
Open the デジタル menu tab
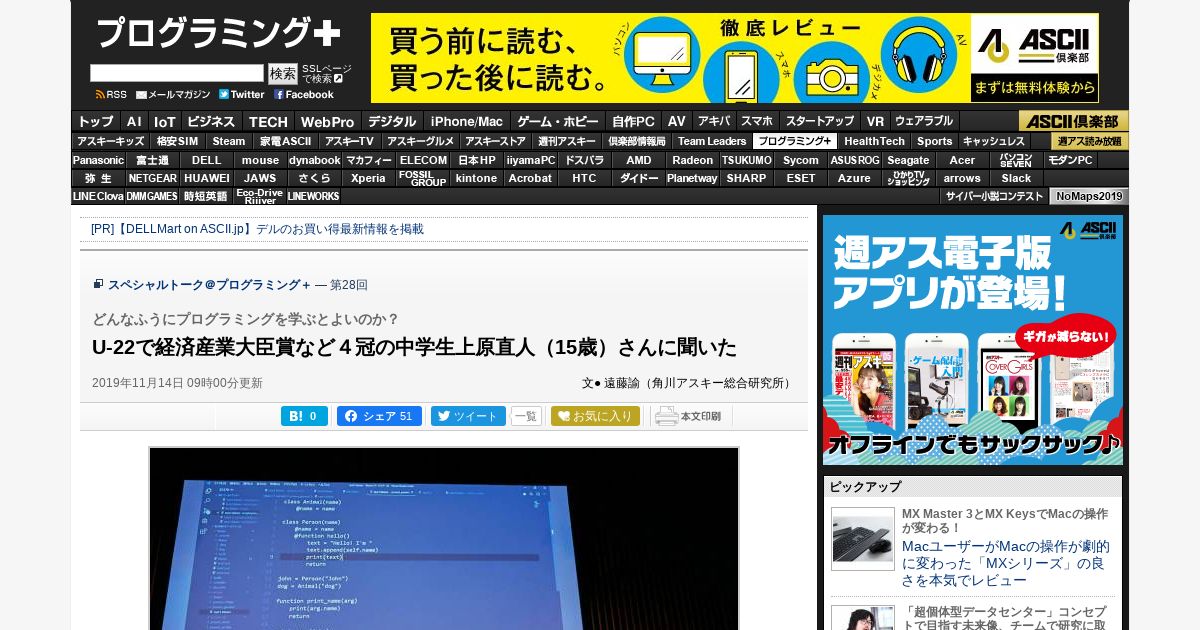(x=392, y=121)
